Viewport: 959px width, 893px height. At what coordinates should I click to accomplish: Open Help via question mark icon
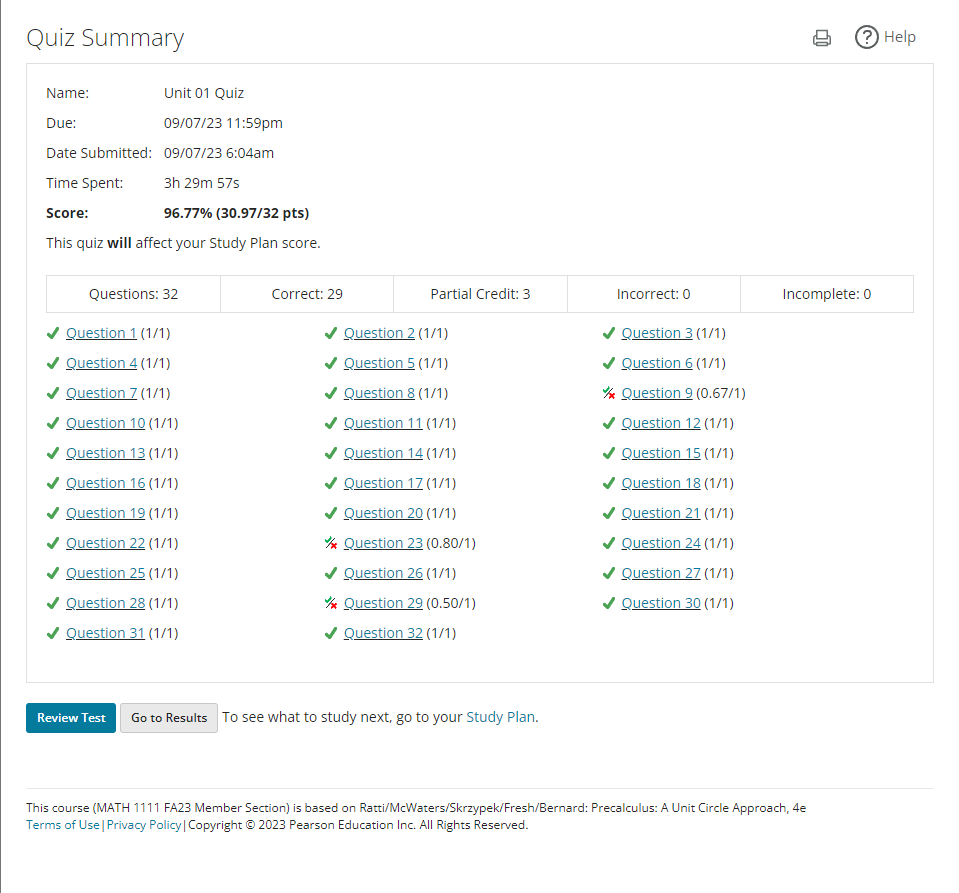(866, 37)
